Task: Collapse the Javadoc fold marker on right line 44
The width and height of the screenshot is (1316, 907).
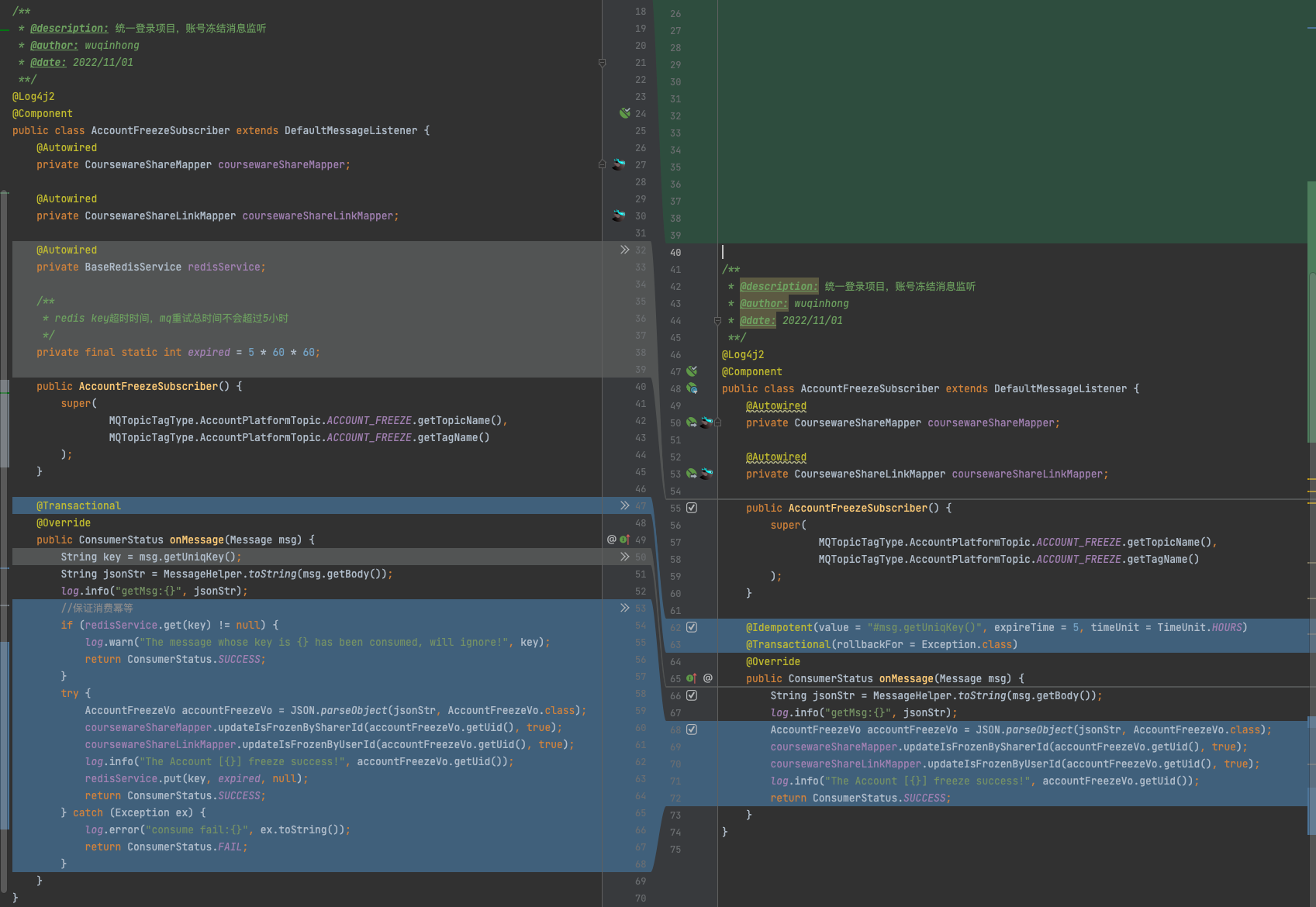Action: (x=717, y=320)
